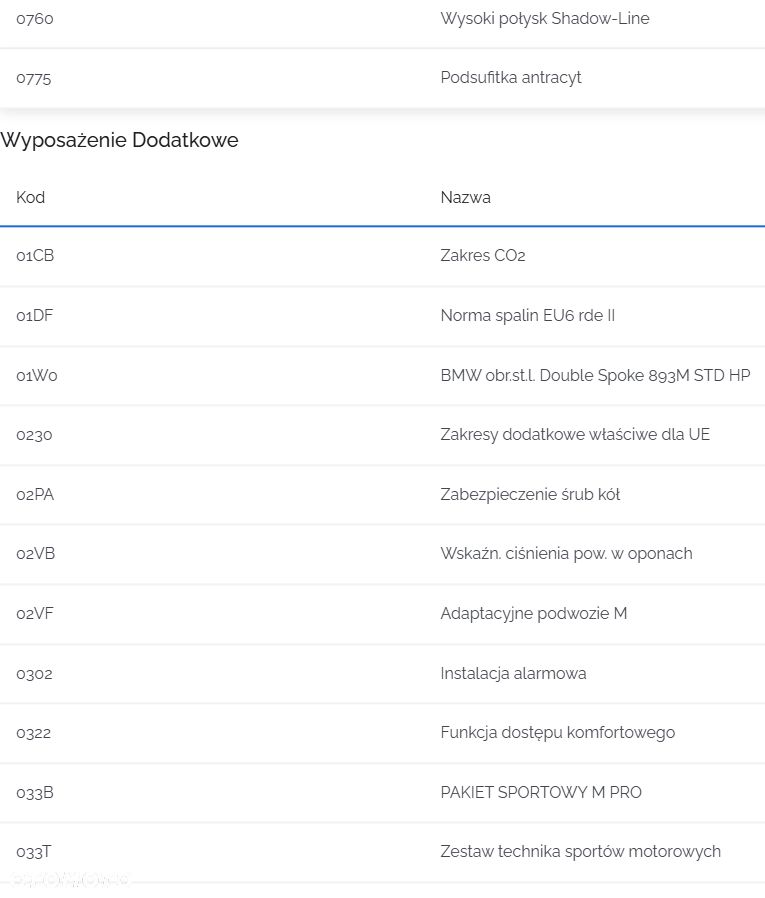Select PAKIET SPORTOWY M PRO entry
The image size is (765, 898).
click(541, 793)
